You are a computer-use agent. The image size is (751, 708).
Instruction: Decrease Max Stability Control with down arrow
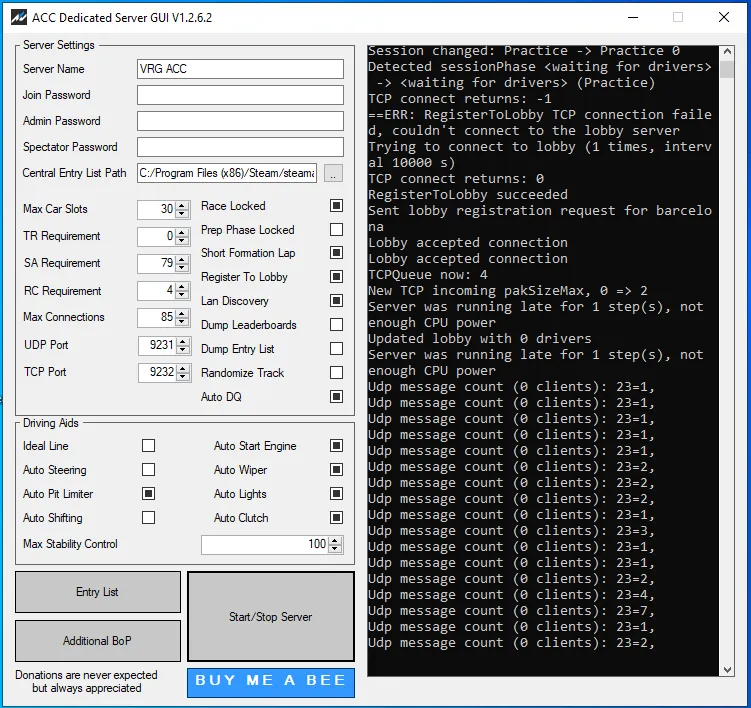pos(335,548)
